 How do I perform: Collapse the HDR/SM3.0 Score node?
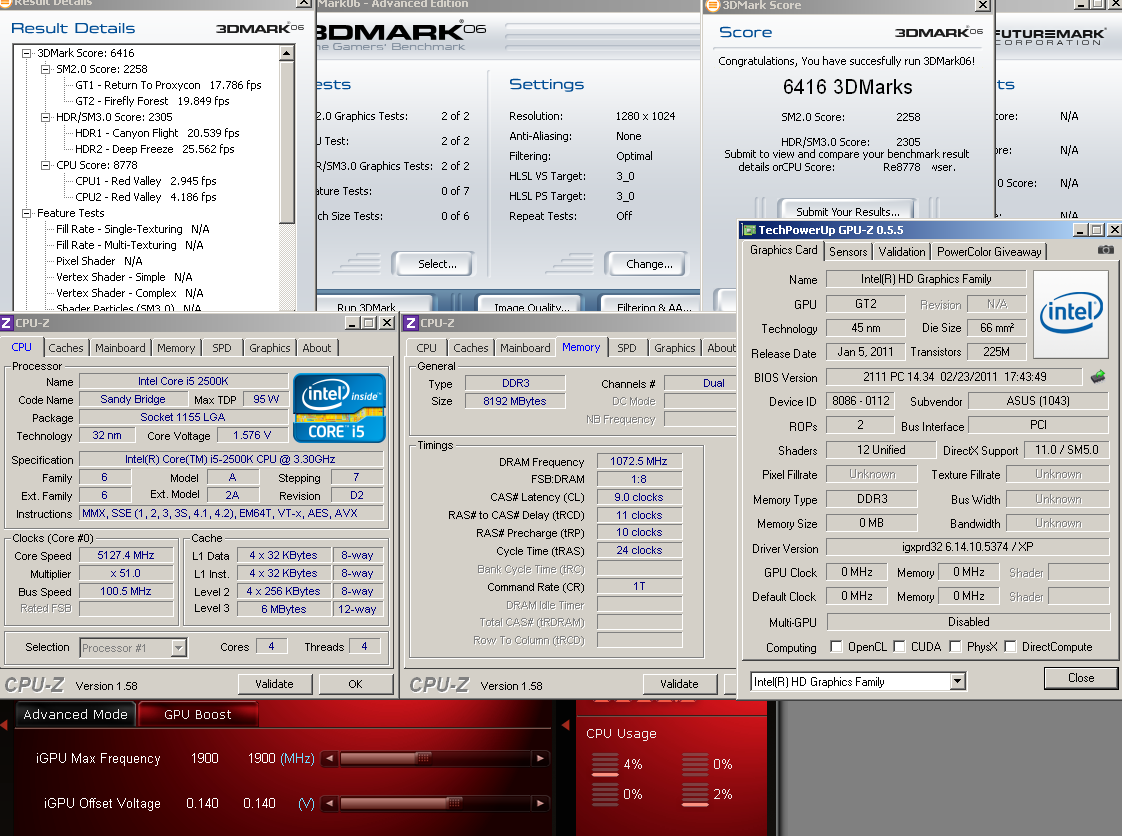click(x=46, y=117)
